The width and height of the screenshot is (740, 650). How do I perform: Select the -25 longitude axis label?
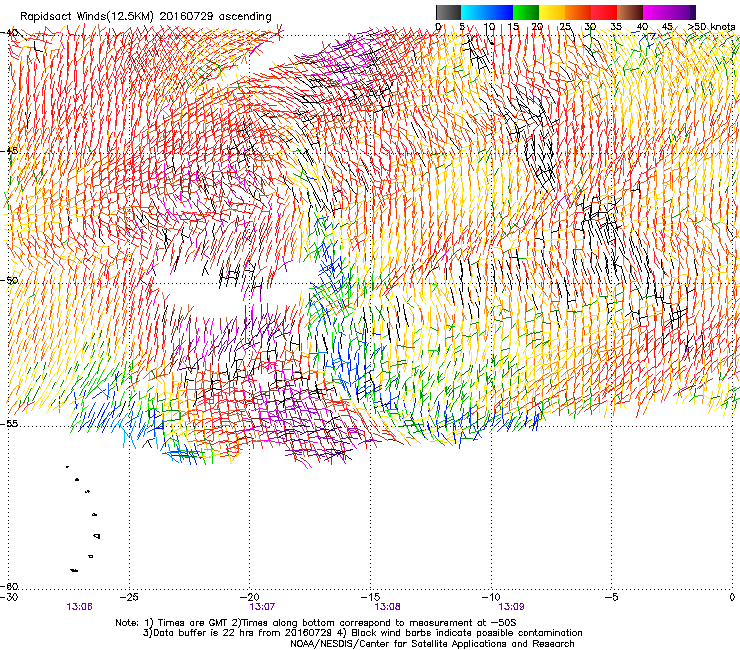coord(129,597)
